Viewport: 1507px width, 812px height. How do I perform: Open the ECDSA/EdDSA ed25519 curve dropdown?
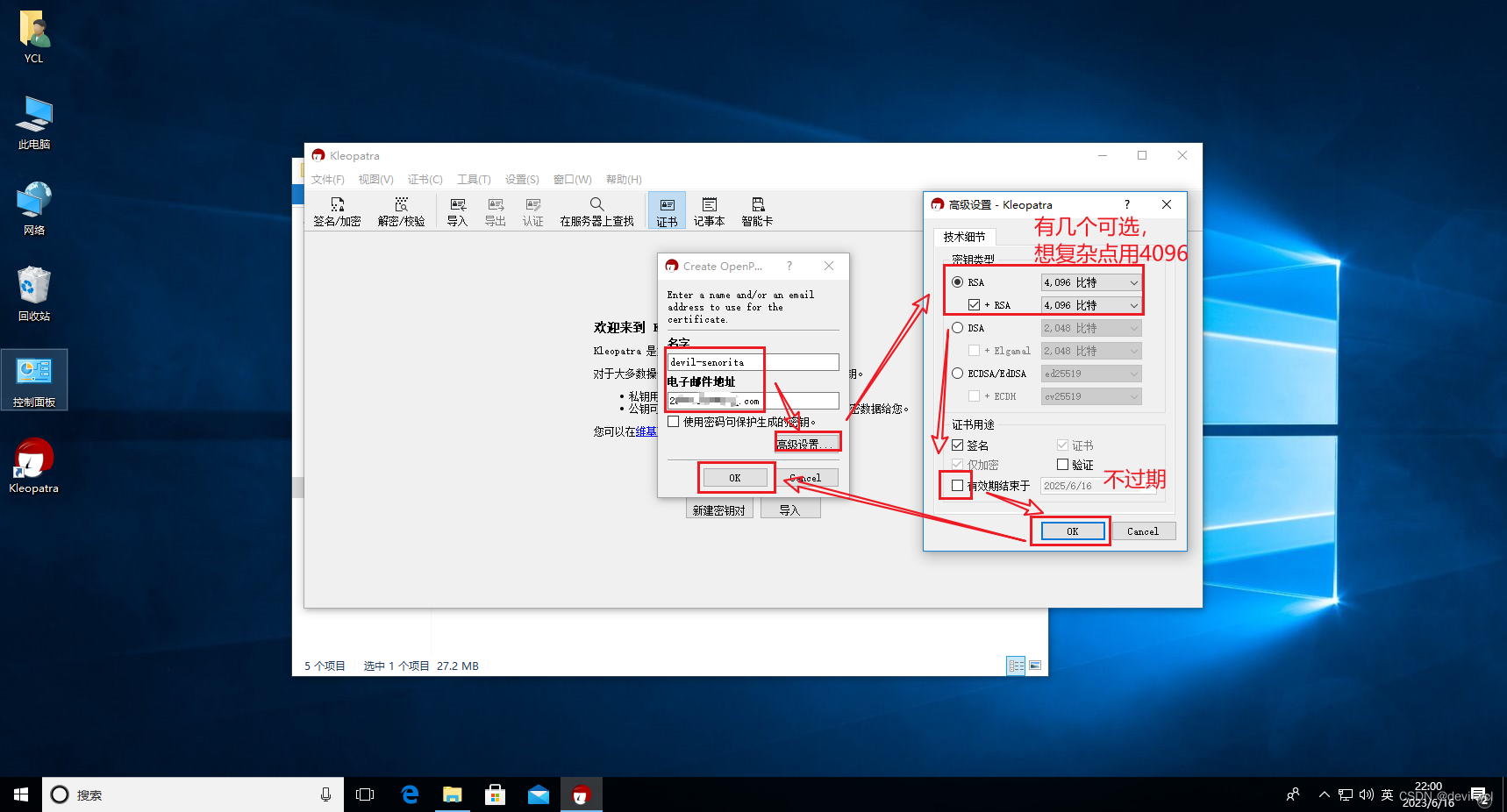pos(1091,374)
